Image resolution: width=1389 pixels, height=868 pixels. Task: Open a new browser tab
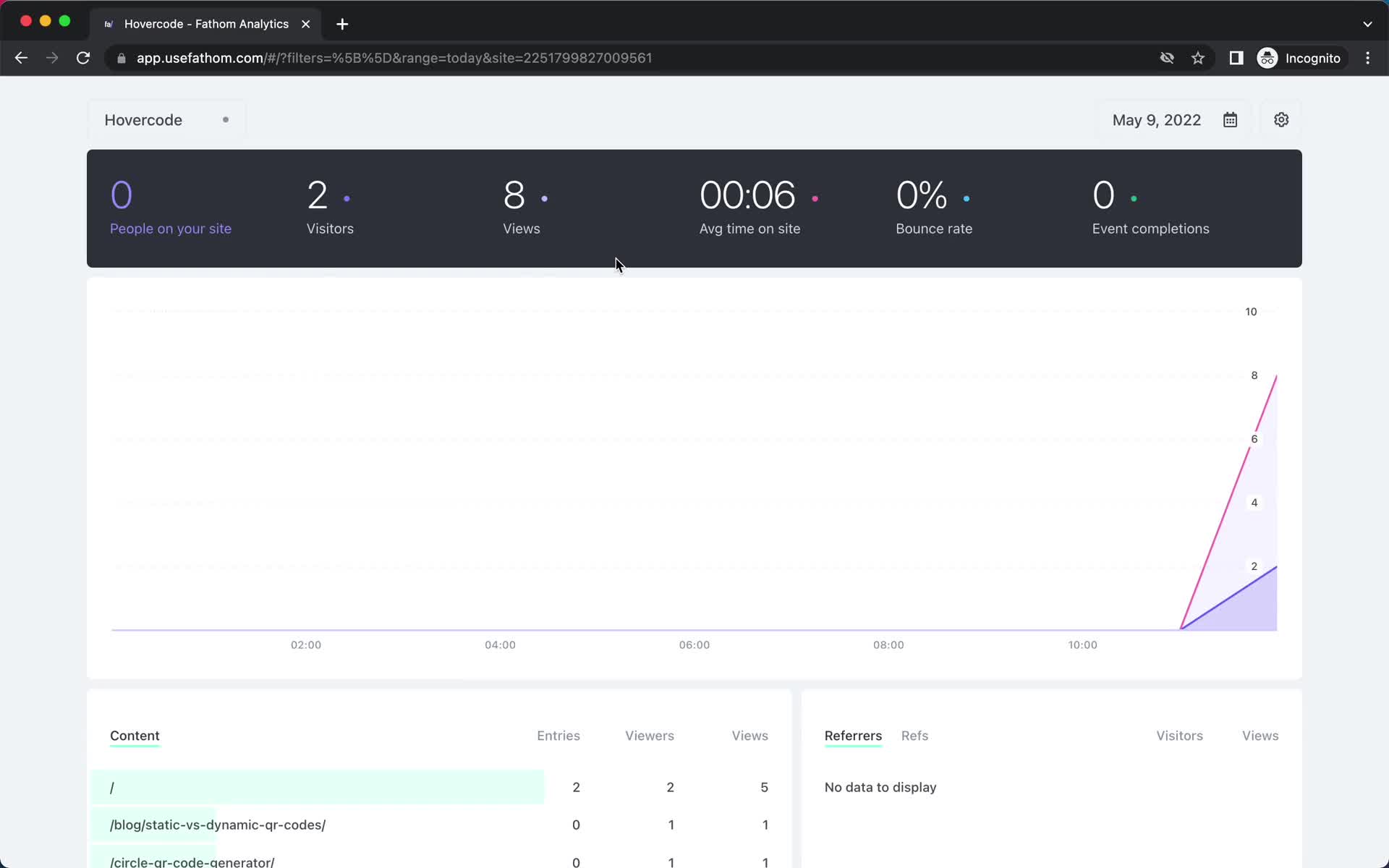(x=342, y=24)
